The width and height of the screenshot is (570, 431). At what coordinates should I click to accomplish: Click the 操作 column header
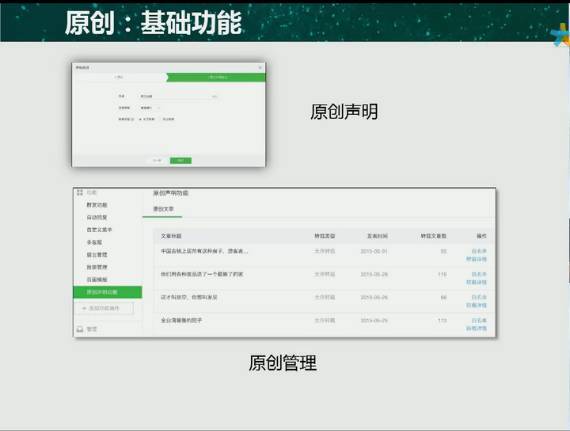tap(481, 236)
